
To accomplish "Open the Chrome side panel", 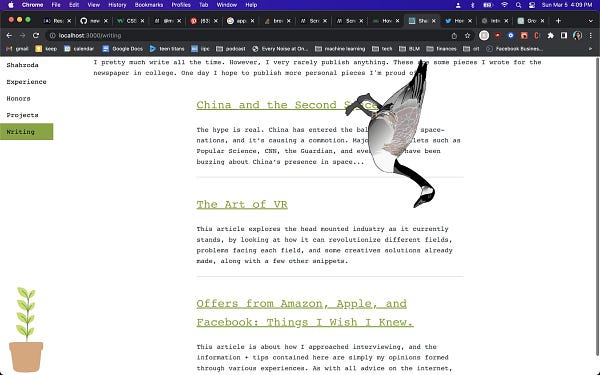I will pos(564,36).
